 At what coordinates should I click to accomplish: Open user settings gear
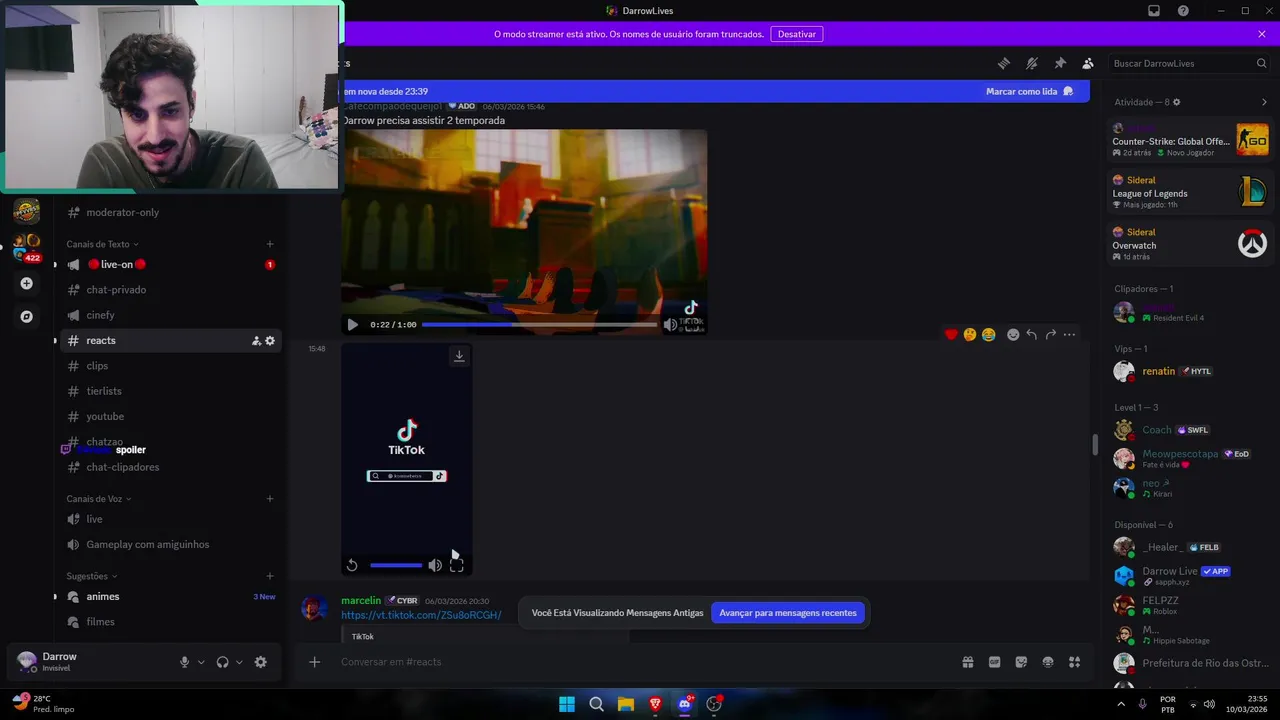(261, 662)
